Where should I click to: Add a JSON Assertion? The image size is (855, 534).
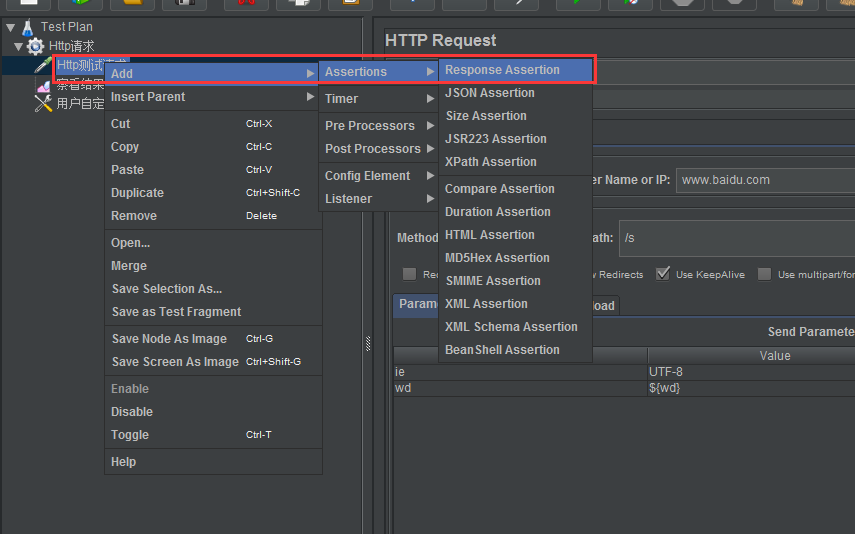[515, 93]
